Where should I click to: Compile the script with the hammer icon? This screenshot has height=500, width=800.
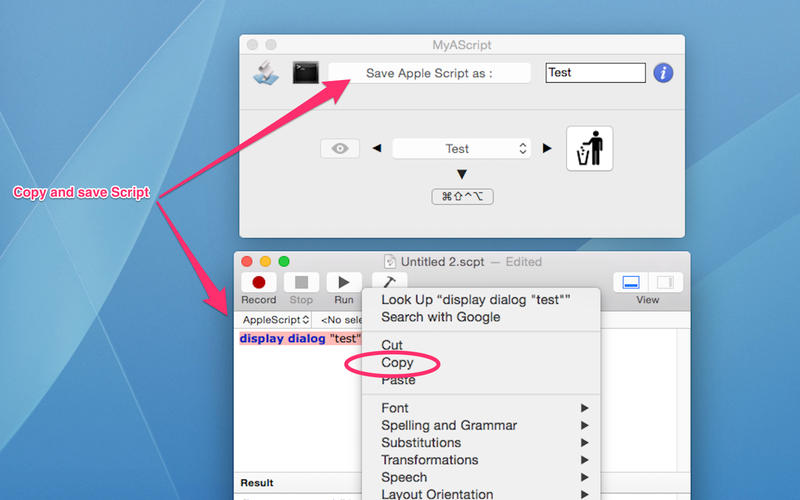point(389,281)
